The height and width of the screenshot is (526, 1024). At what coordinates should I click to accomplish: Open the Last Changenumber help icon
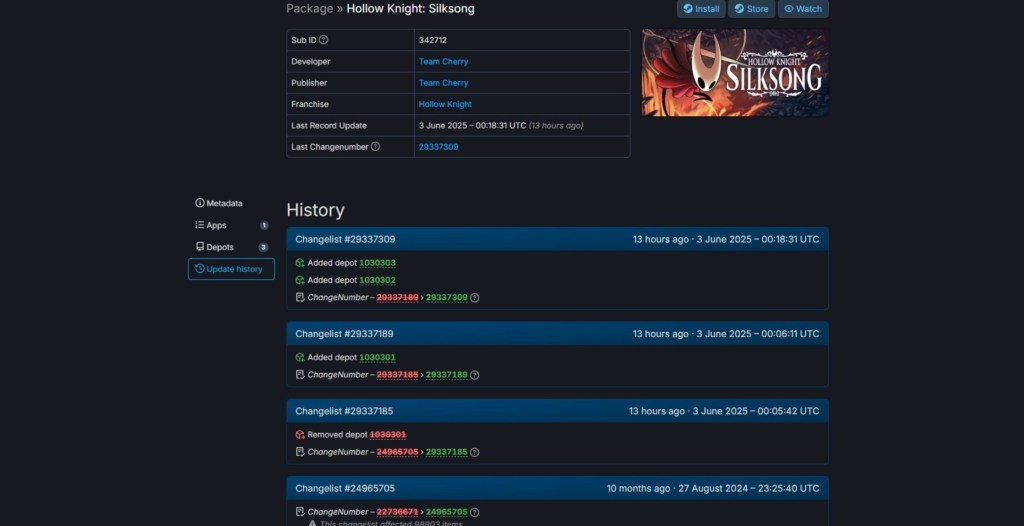point(375,146)
